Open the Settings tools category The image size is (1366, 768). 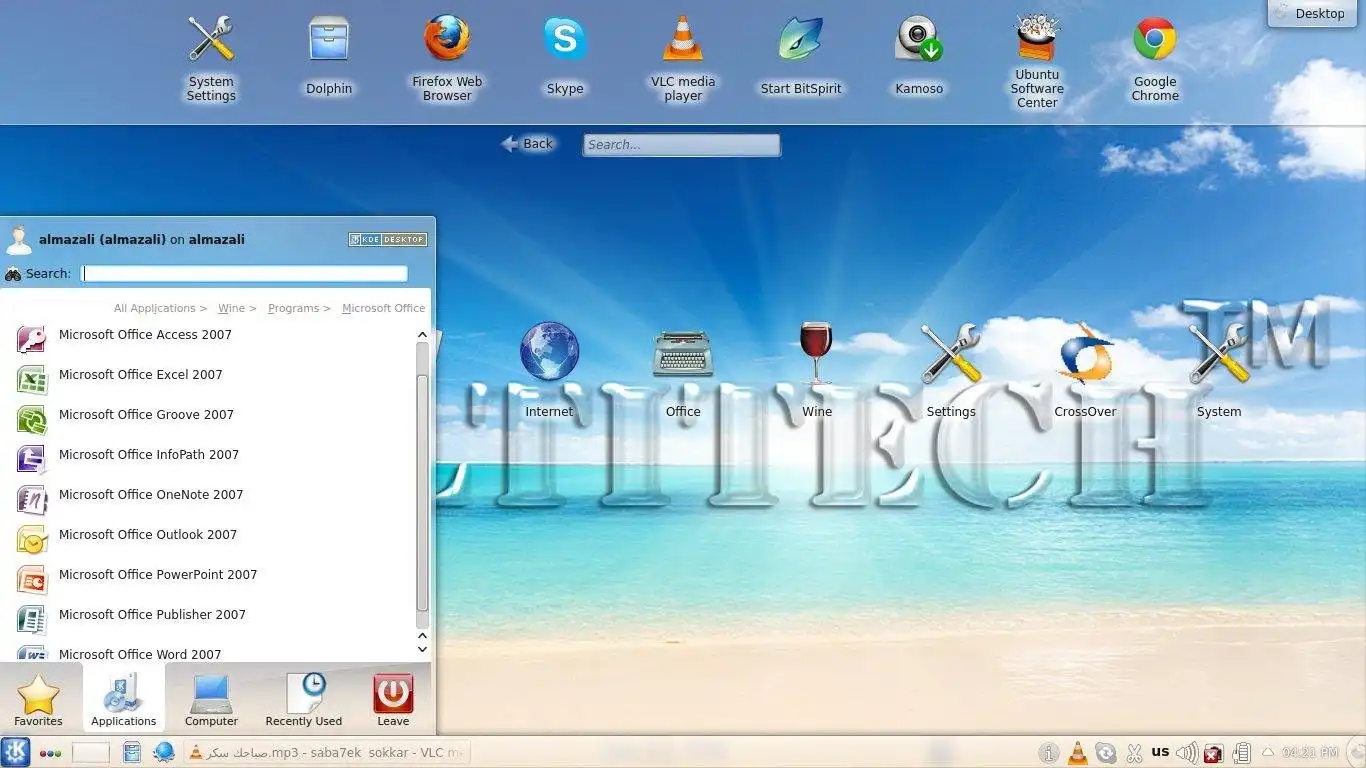(x=950, y=369)
